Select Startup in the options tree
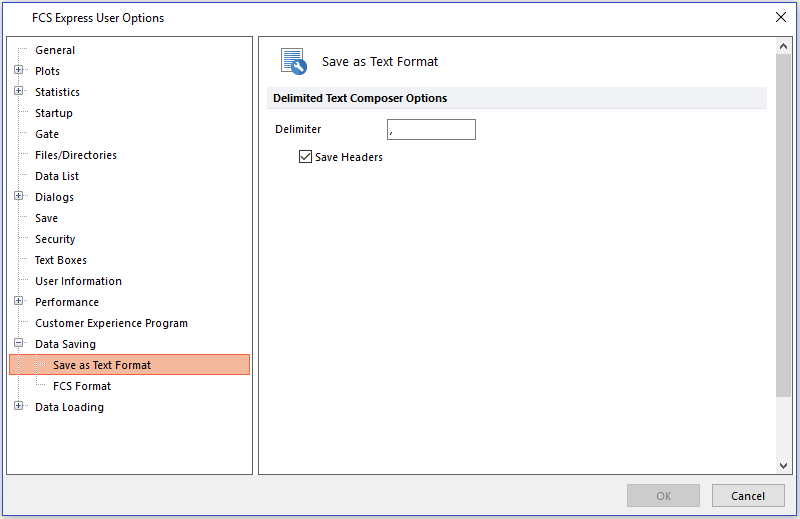The width and height of the screenshot is (800, 519). [54, 113]
